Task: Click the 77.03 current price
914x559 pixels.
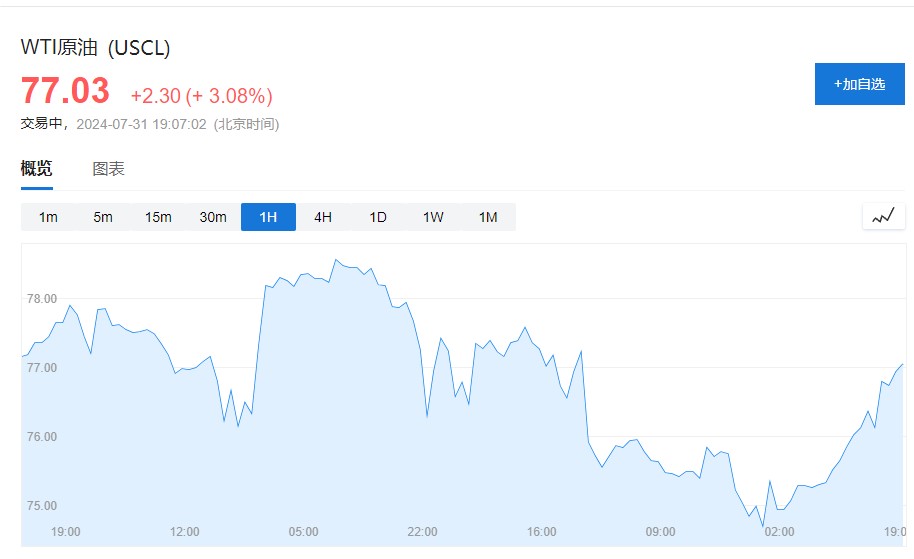Action: click(x=65, y=91)
